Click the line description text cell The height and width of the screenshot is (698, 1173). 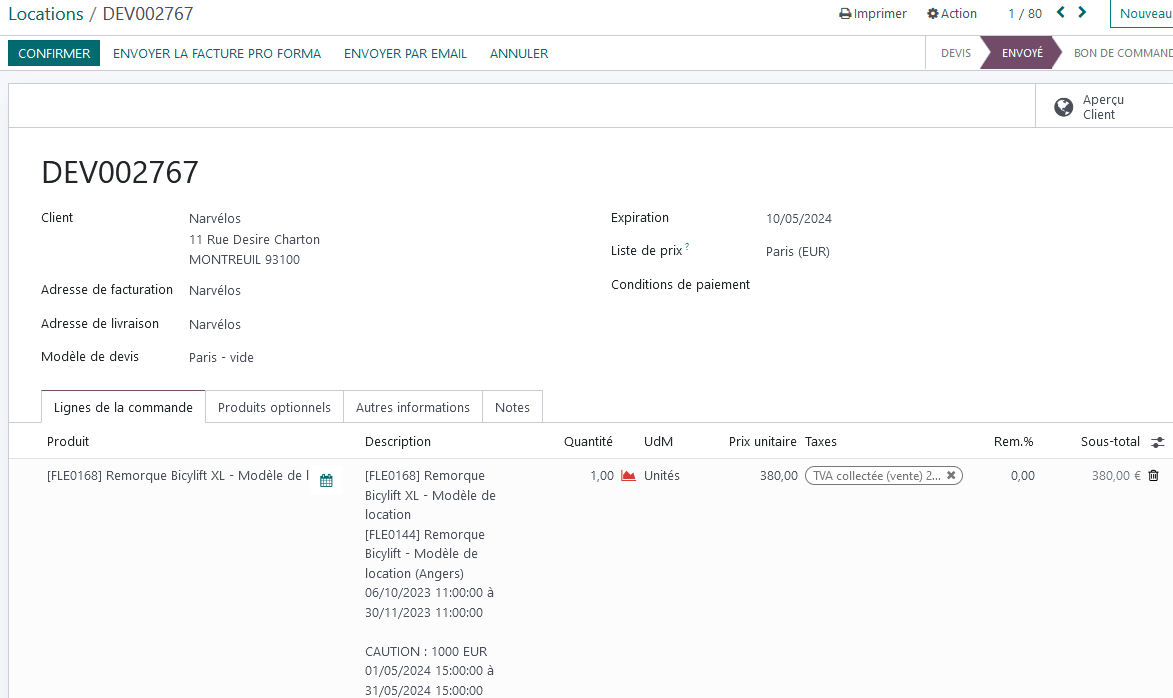click(x=430, y=583)
